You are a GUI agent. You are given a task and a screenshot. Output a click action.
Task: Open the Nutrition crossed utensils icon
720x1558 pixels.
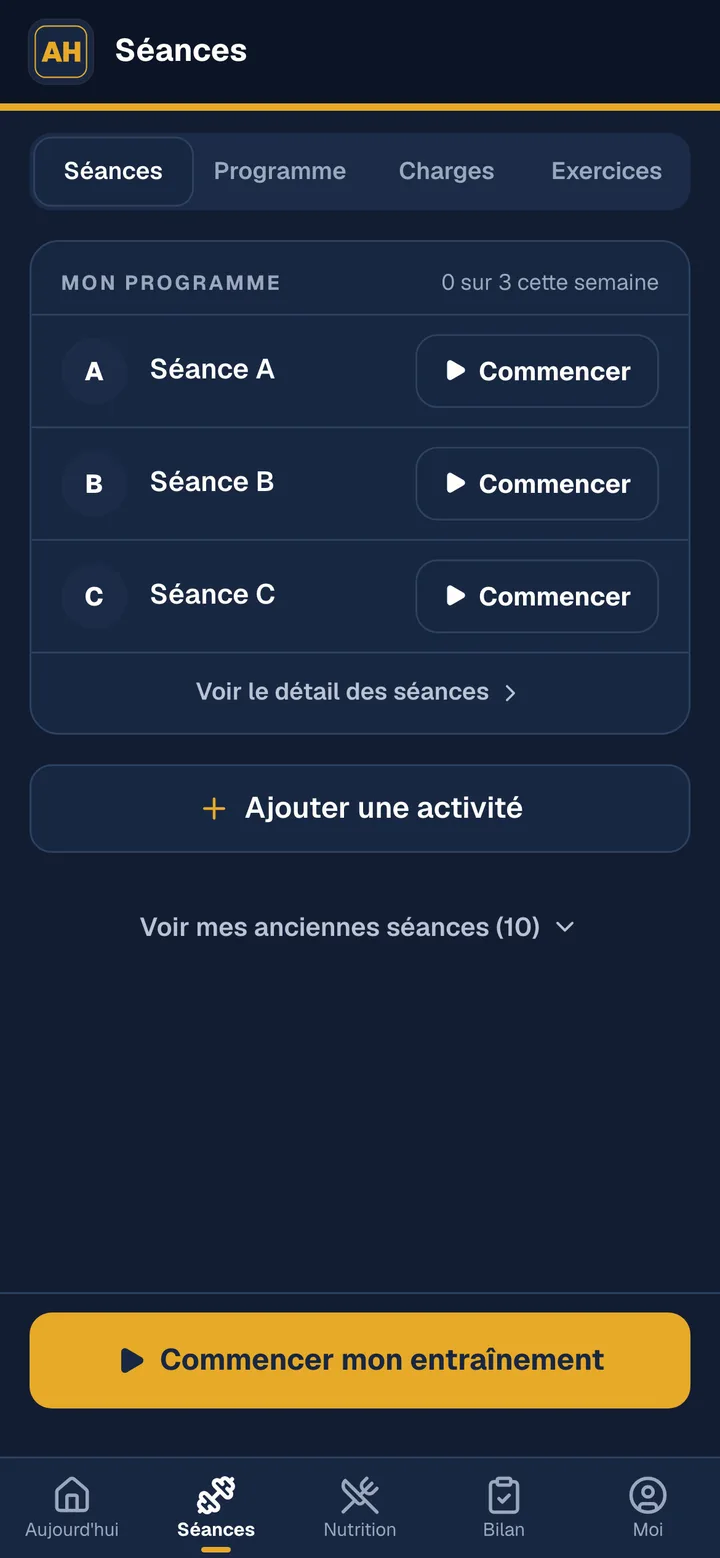tap(360, 1495)
